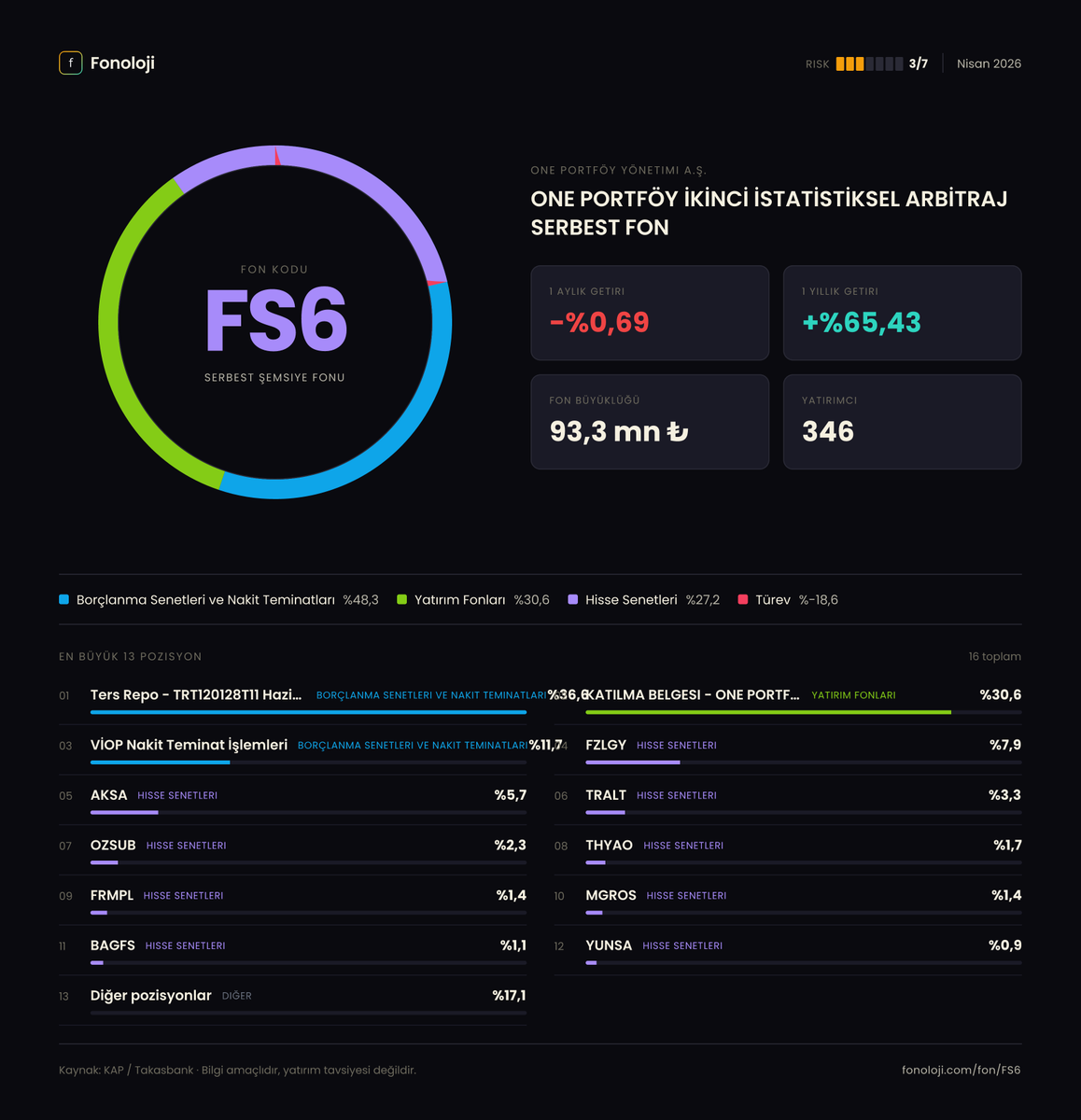Click the KATILMA BELGESI green progress bar
The height and width of the screenshot is (1120, 1081).
click(x=768, y=712)
